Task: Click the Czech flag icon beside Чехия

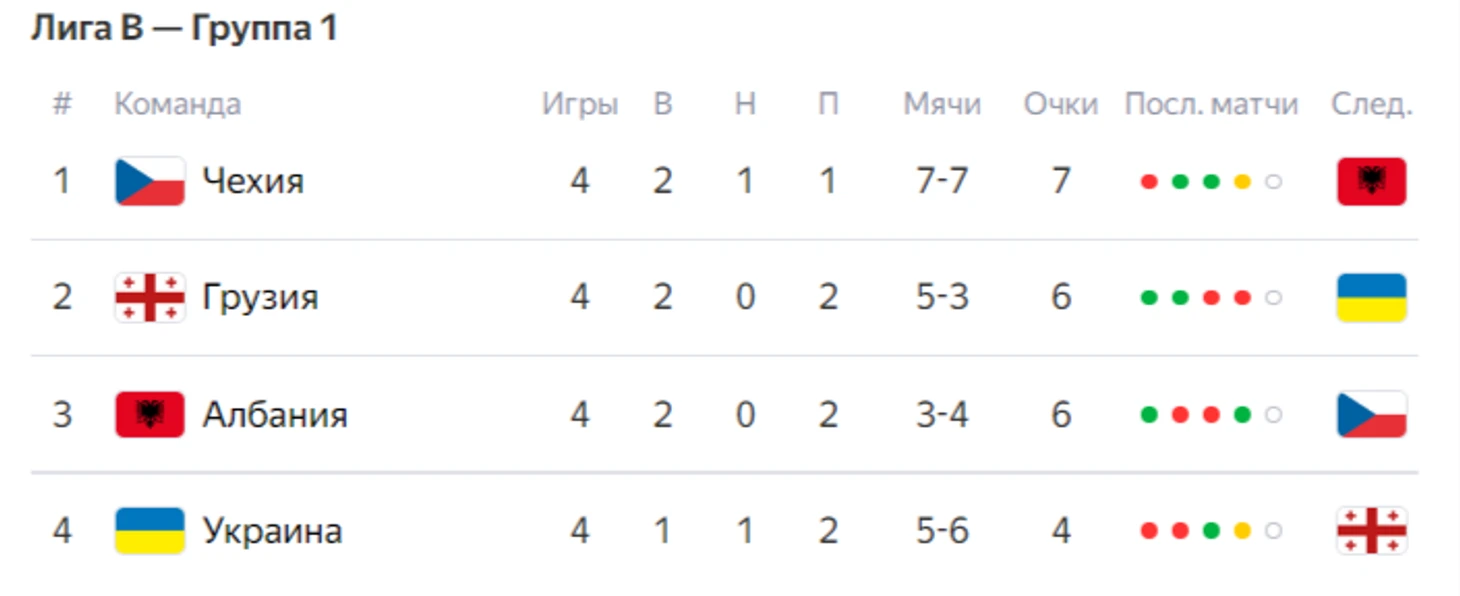Action: 150,181
